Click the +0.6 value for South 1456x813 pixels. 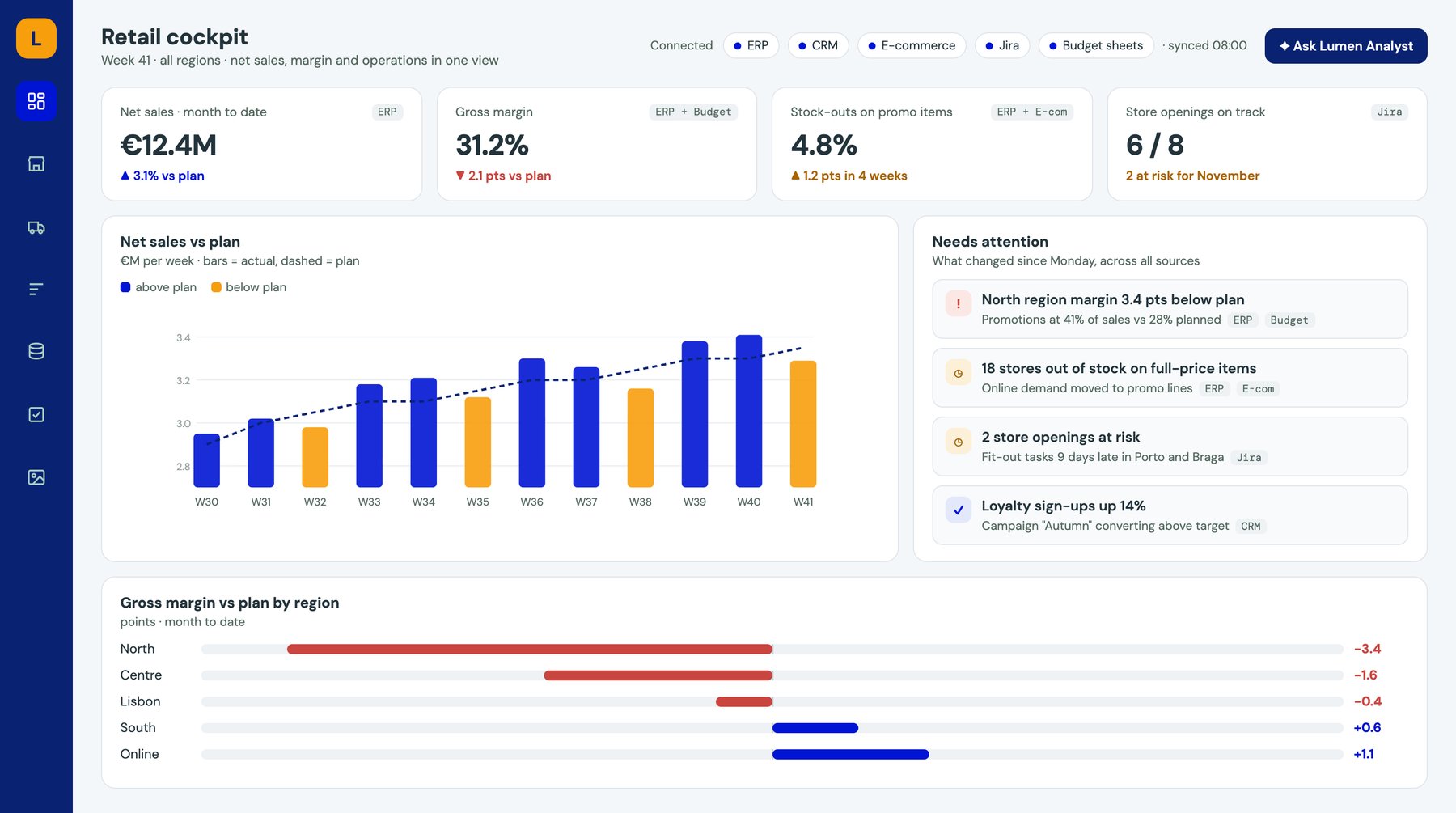click(1367, 728)
